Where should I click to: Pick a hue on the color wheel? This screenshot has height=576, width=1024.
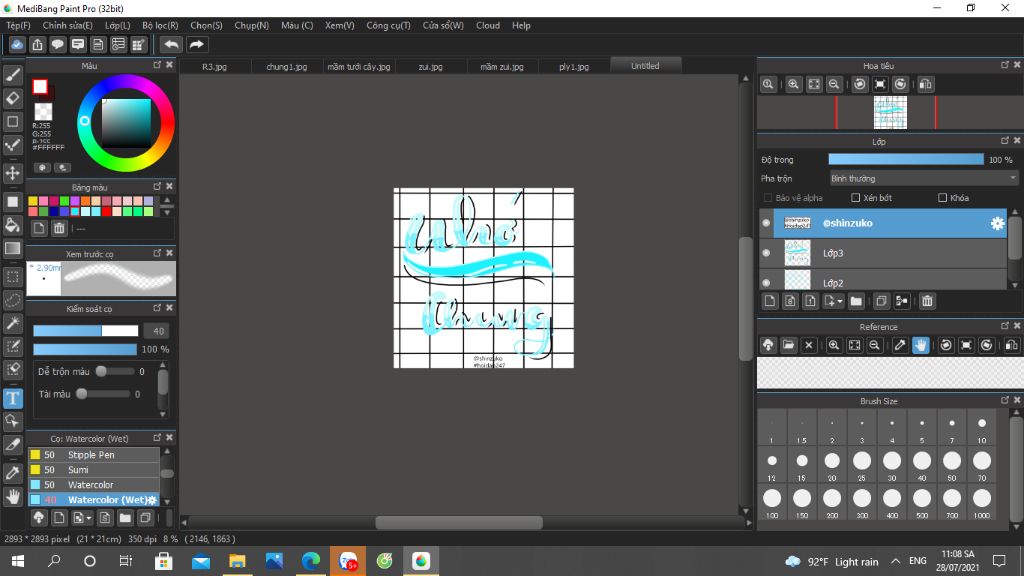[x=125, y=123]
